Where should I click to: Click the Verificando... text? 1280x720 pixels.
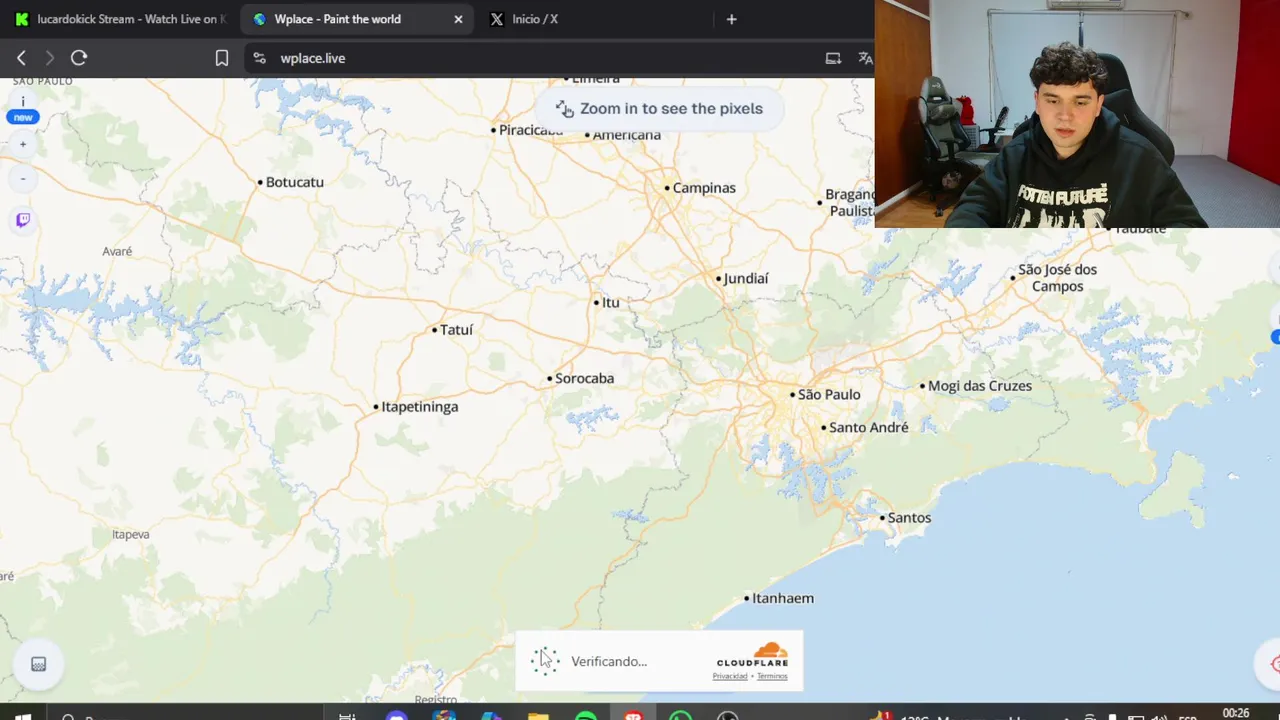[x=609, y=662]
